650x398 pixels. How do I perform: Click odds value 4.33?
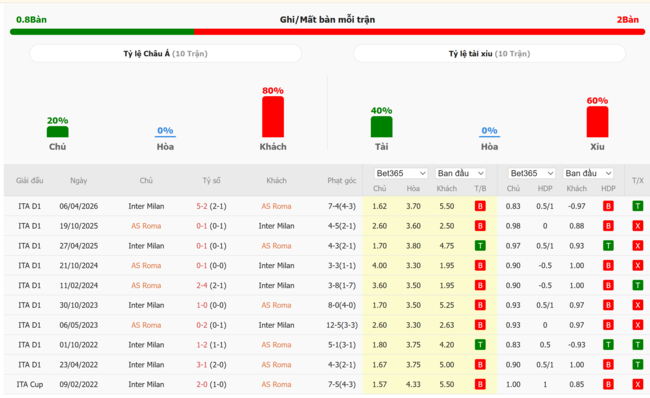pyautogui.click(x=413, y=384)
